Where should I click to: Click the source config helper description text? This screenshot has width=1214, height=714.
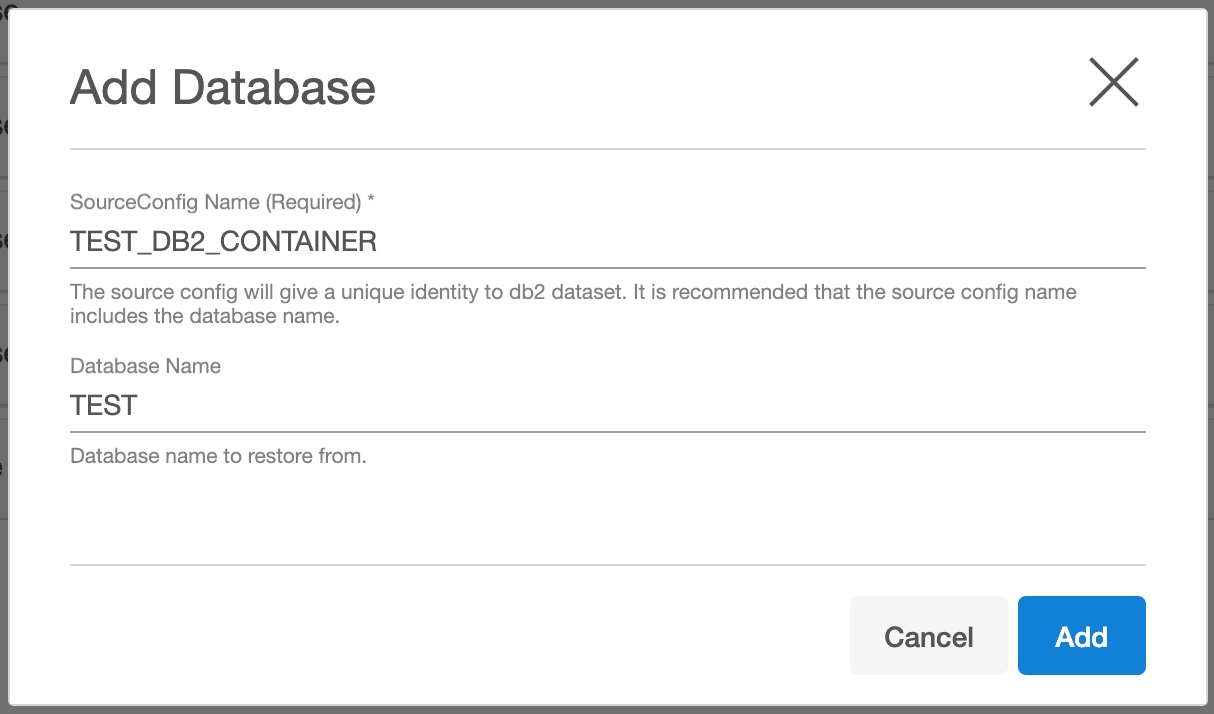(x=573, y=304)
